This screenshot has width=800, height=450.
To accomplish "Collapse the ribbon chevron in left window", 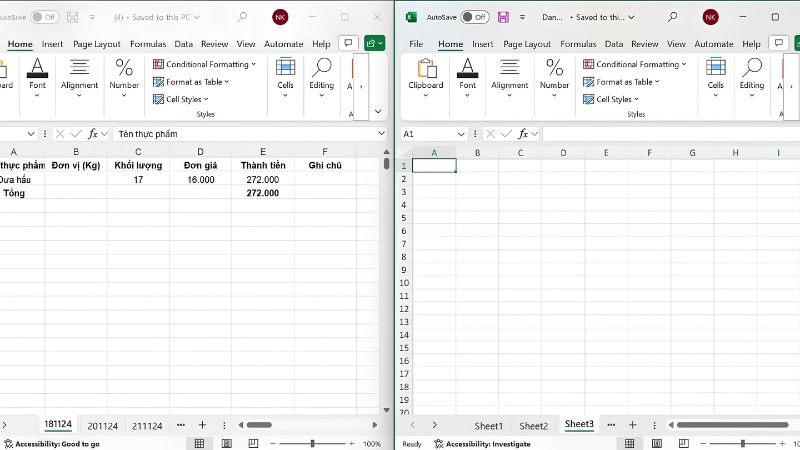I will [378, 111].
